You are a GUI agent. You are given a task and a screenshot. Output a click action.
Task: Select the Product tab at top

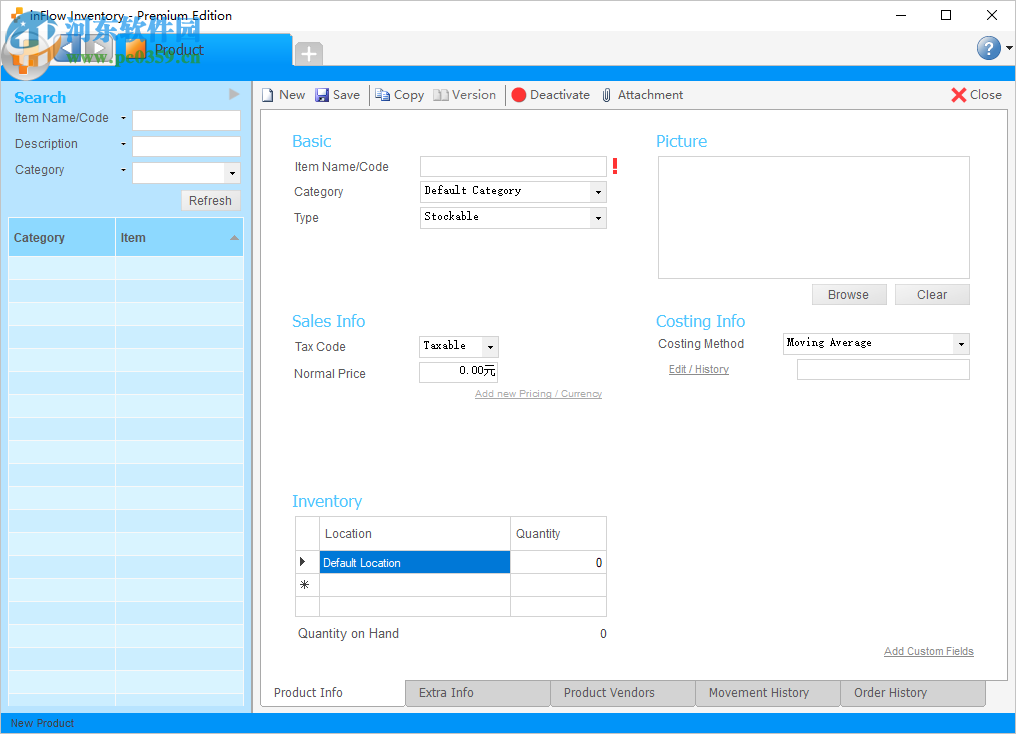click(x=178, y=50)
